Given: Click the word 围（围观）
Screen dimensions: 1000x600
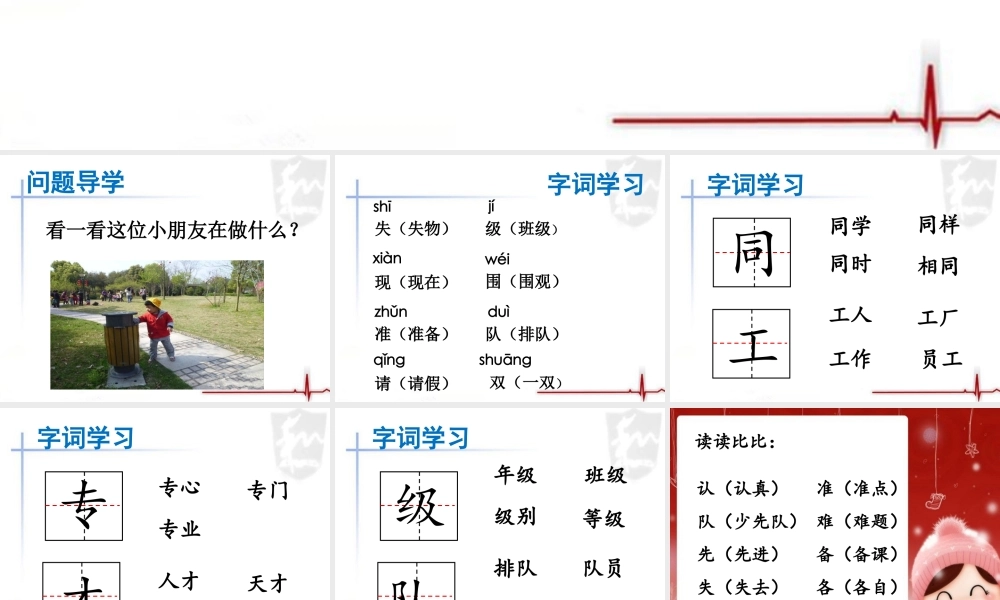Looking at the screenshot, I should (x=522, y=281).
